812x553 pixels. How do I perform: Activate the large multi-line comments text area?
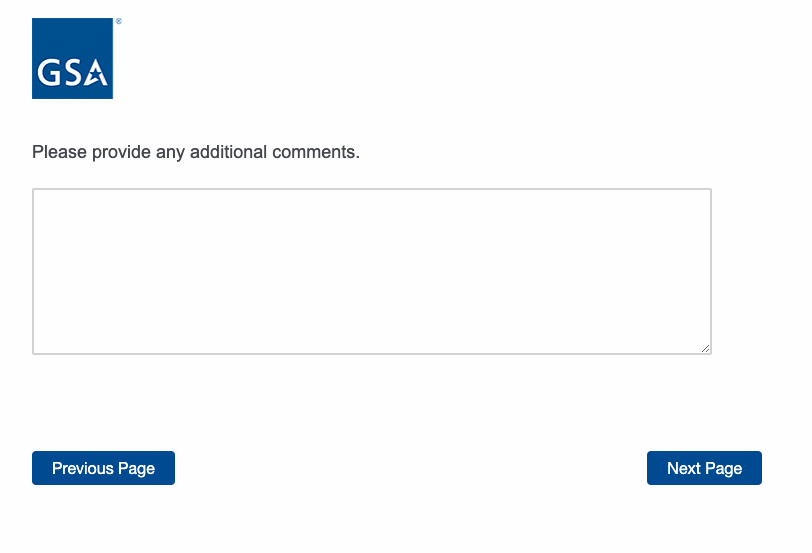pos(371,271)
